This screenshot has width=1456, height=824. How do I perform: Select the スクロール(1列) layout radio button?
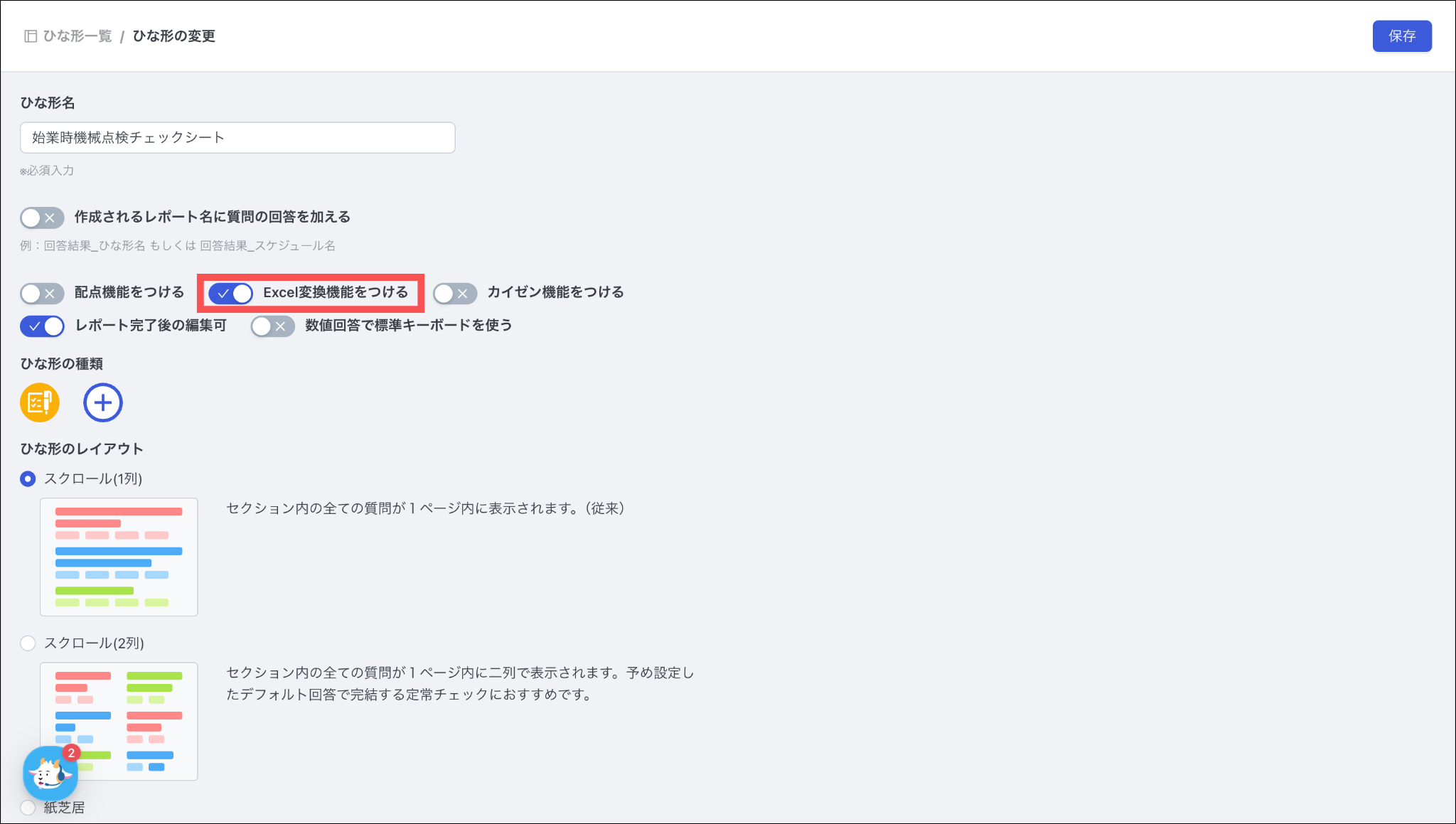(x=28, y=479)
